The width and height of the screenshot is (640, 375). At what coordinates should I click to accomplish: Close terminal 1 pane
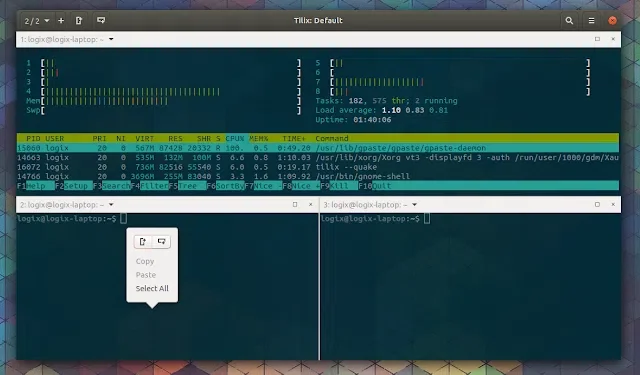click(x=613, y=39)
